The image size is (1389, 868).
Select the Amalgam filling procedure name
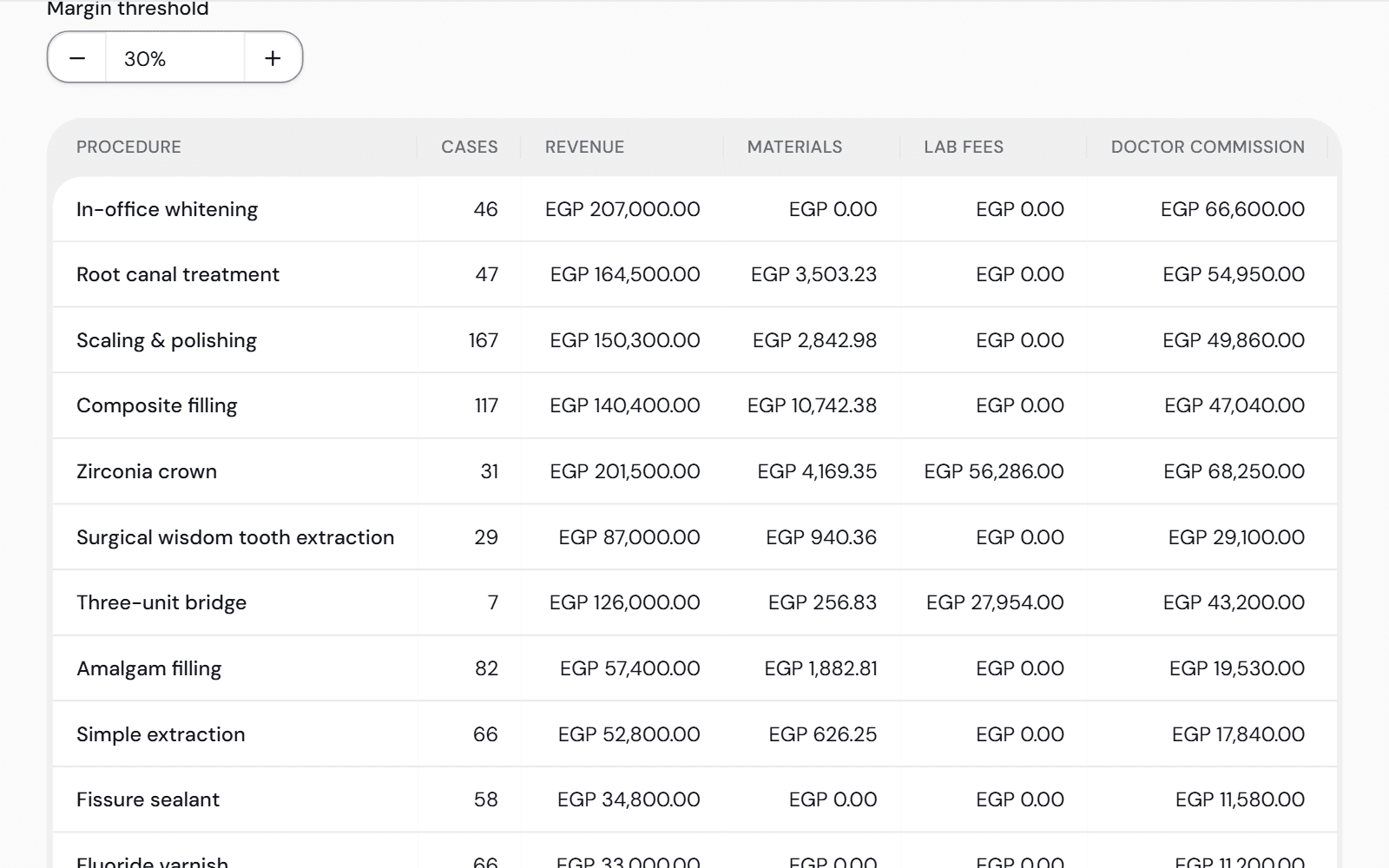[x=148, y=668]
